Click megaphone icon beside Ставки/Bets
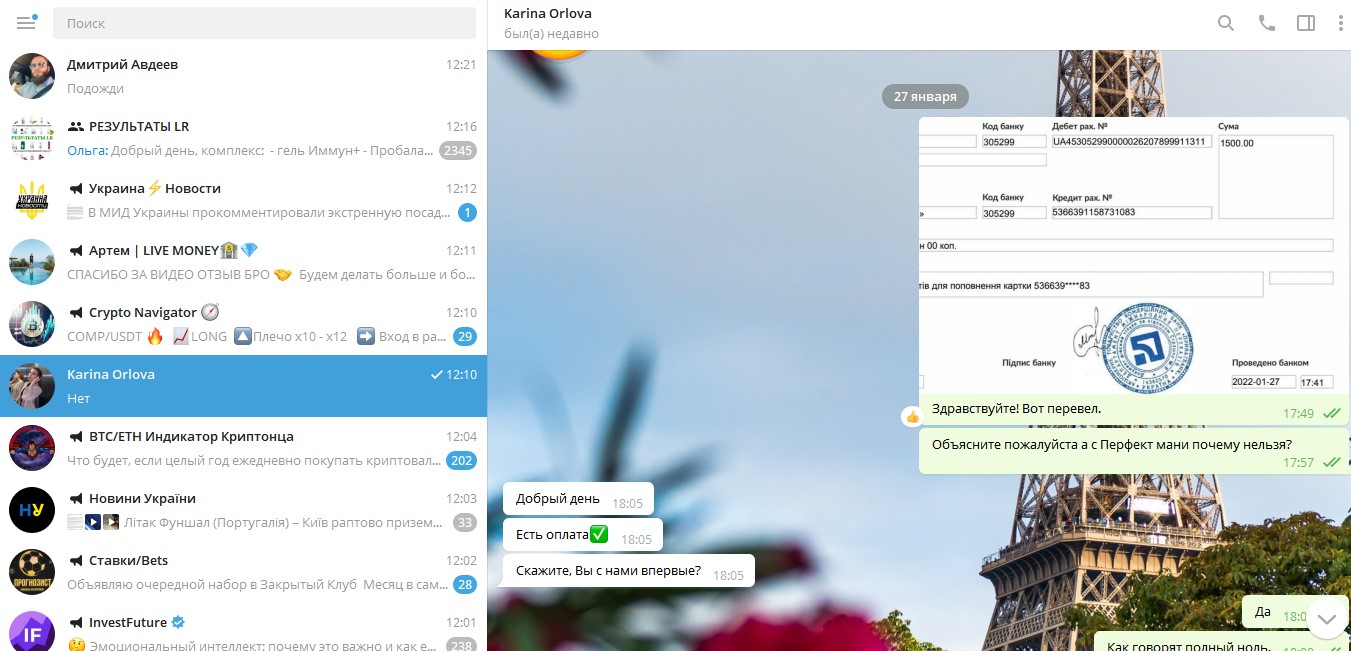1351x651 pixels. click(76, 560)
